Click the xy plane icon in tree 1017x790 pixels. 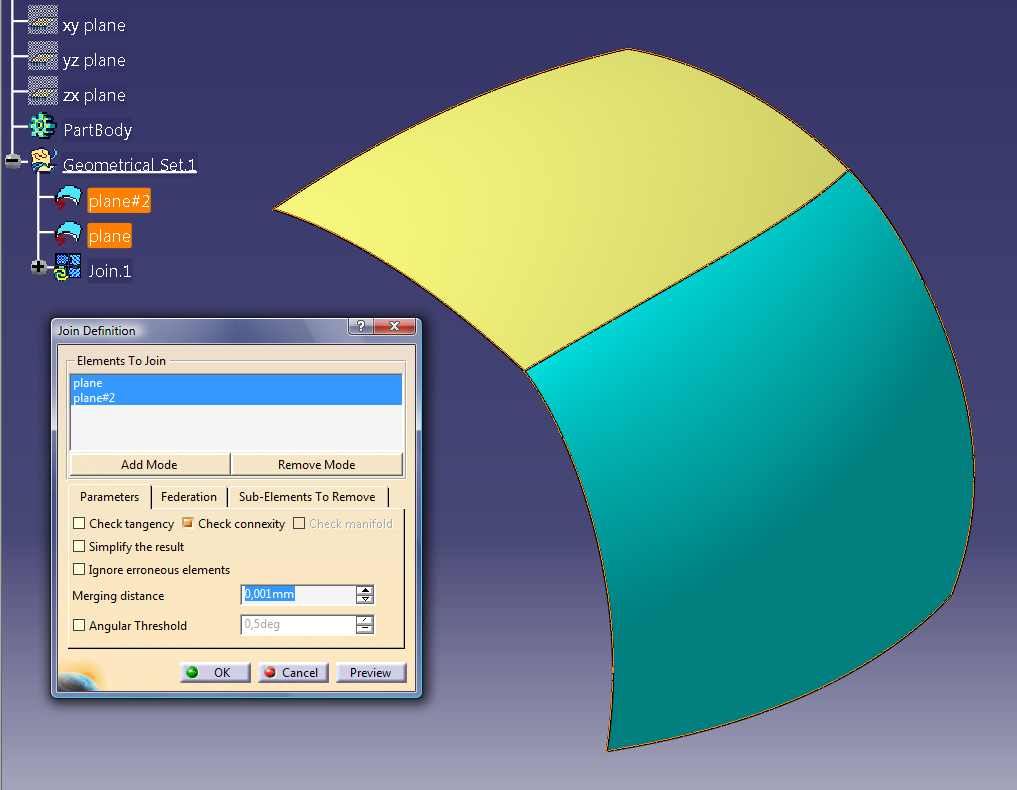tap(42, 24)
